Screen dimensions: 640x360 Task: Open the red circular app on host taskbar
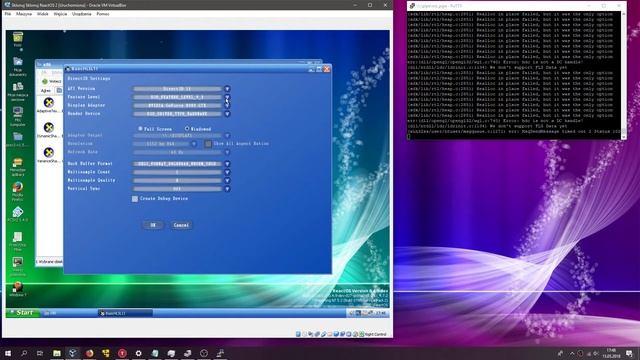[122, 353]
